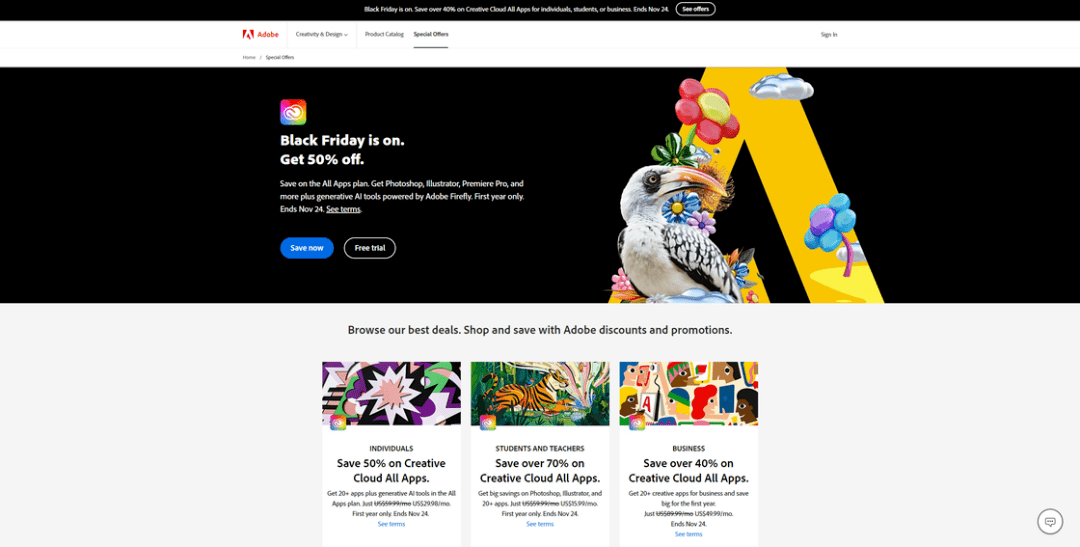
Task: Click the Save now button
Action: 307,248
